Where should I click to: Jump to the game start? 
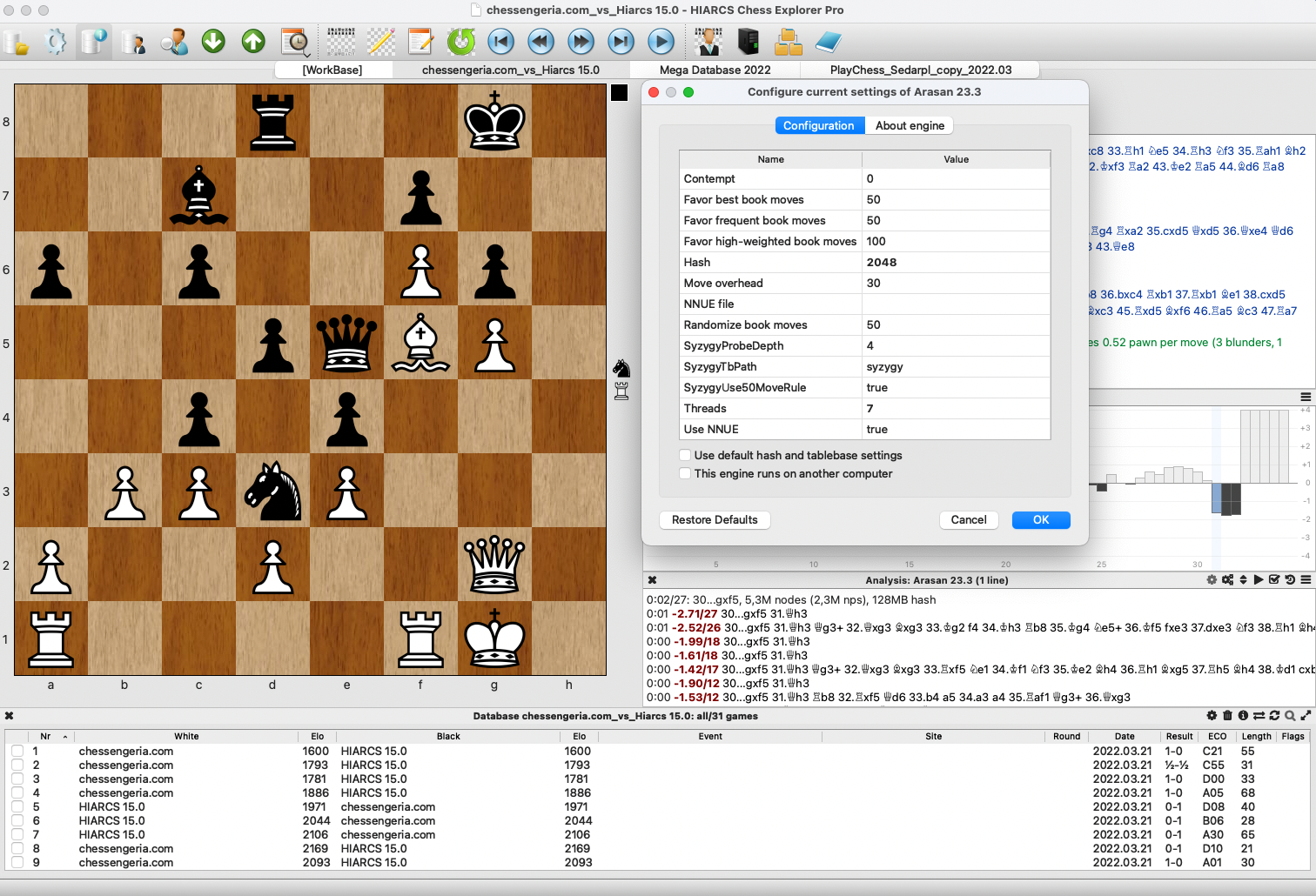click(501, 41)
